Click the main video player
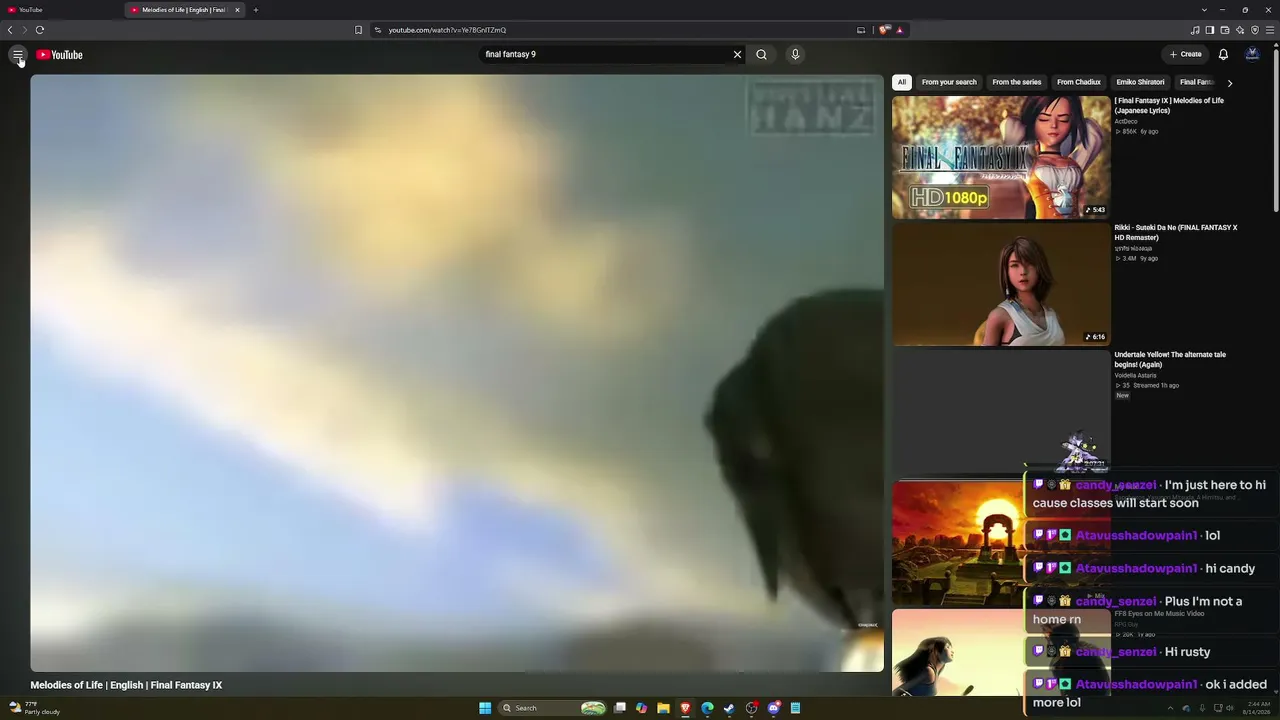The height and width of the screenshot is (720, 1280). pos(457,372)
